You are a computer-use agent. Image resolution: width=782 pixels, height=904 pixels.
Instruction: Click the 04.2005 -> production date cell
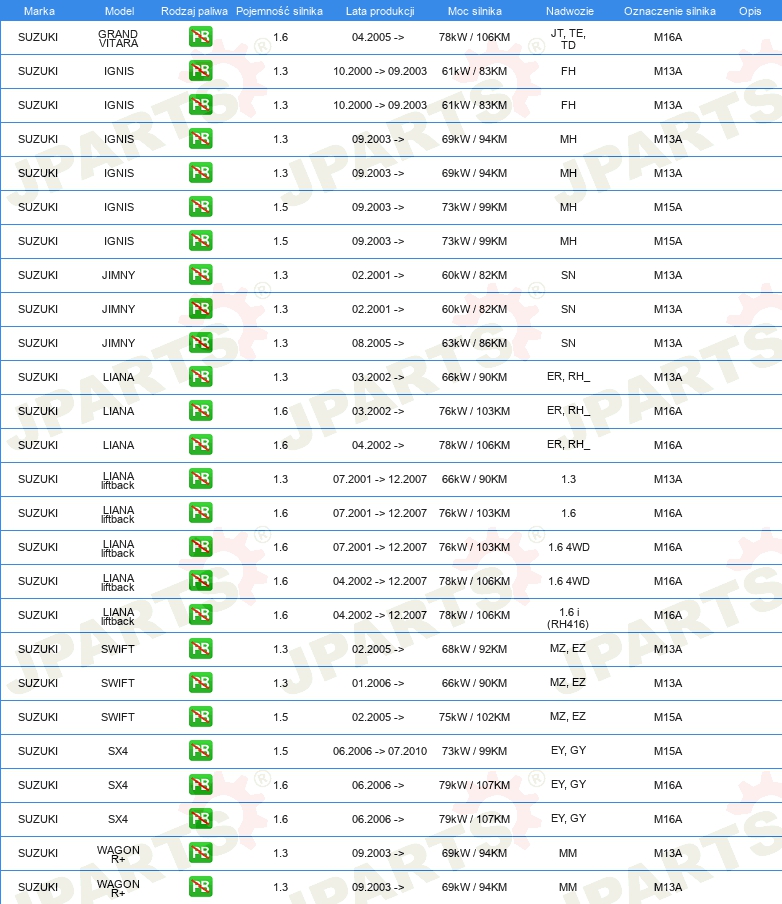[378, 37]
